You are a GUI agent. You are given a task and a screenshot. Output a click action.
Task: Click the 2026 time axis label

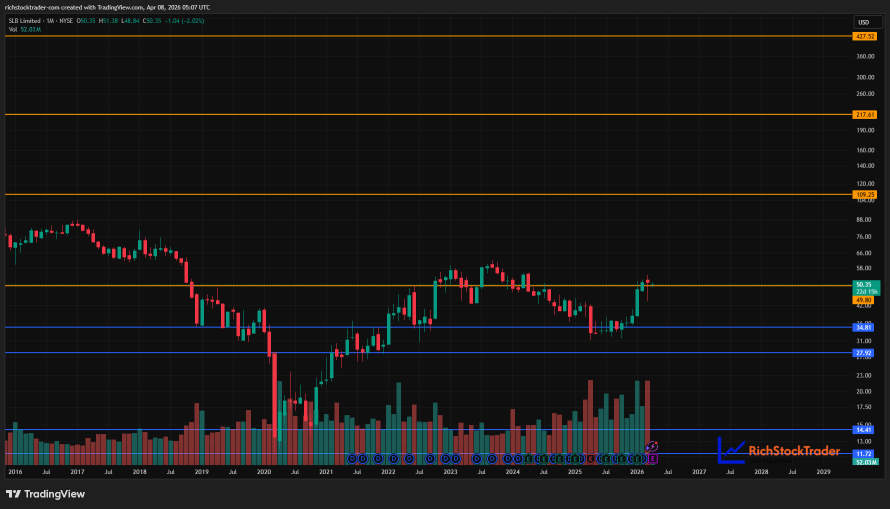click(637, 472)
